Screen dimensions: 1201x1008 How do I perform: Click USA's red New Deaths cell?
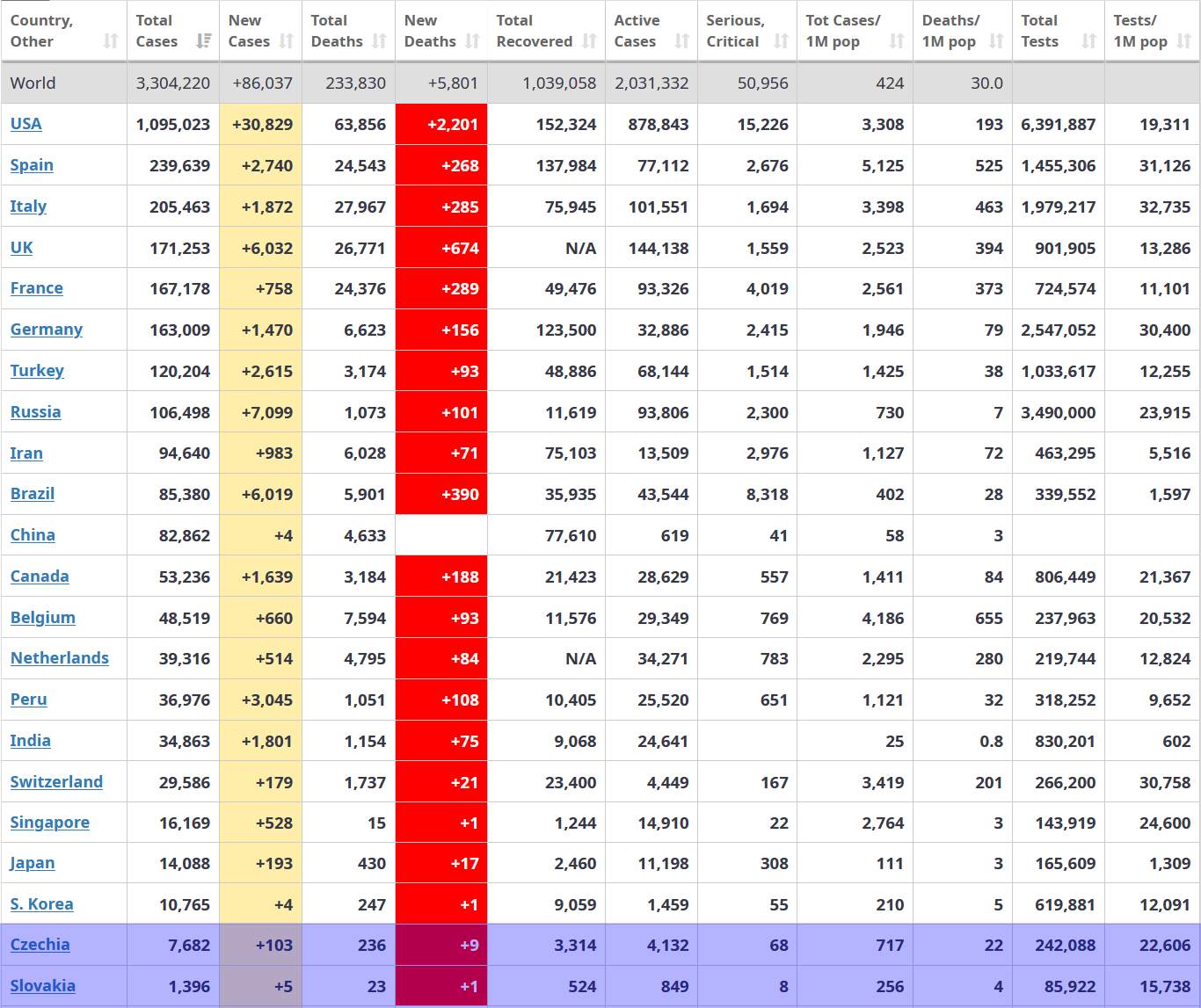pyautogui.click(x=441, y=125)
